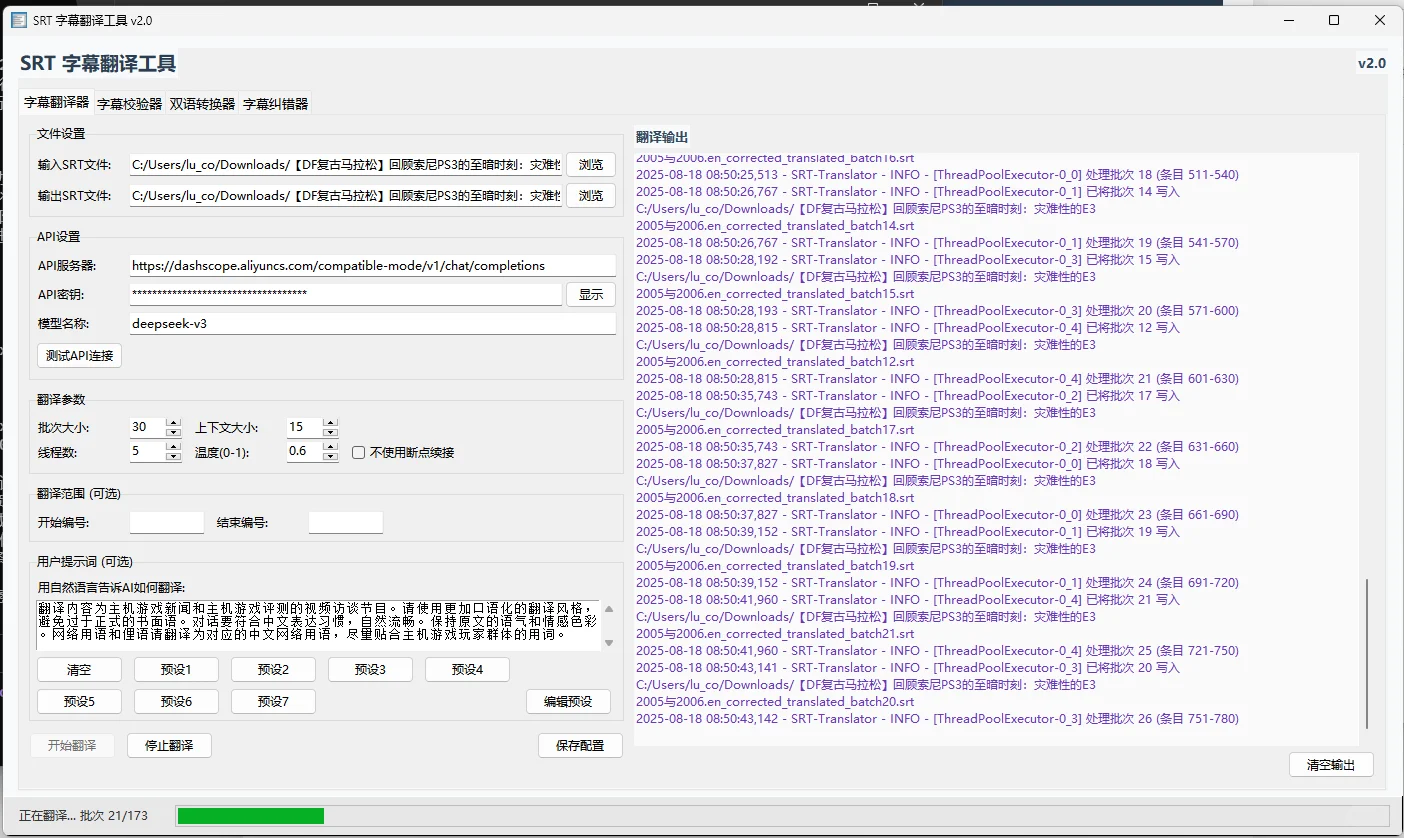The height and width of the screenshot is (838, 1404).
Task: Click 浏览 for the input SRT file
Action: pyautogui.click(x=591, y=165)
